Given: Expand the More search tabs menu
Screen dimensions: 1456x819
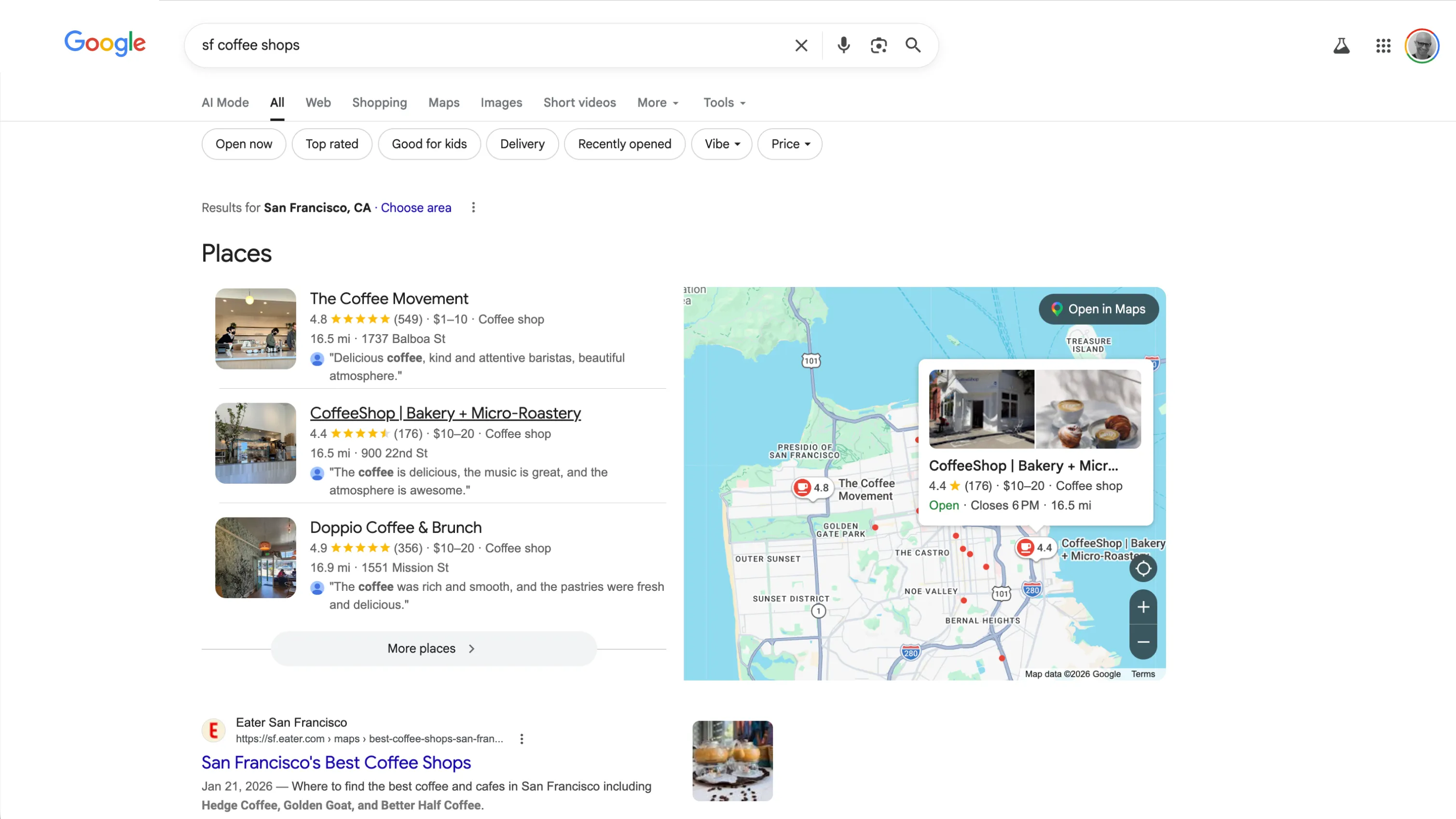Looking at the screenshot, I should click(658, 103).
